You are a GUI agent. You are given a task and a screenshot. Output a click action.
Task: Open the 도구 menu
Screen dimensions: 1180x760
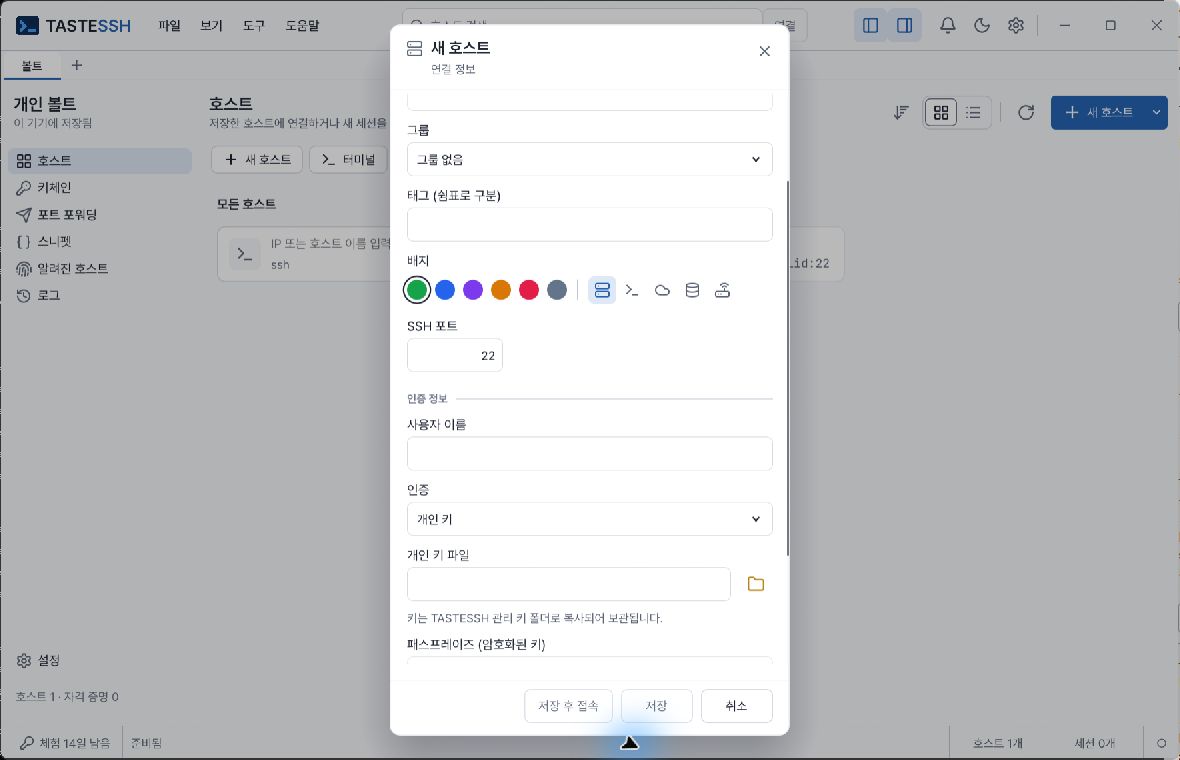coord(254,26)
